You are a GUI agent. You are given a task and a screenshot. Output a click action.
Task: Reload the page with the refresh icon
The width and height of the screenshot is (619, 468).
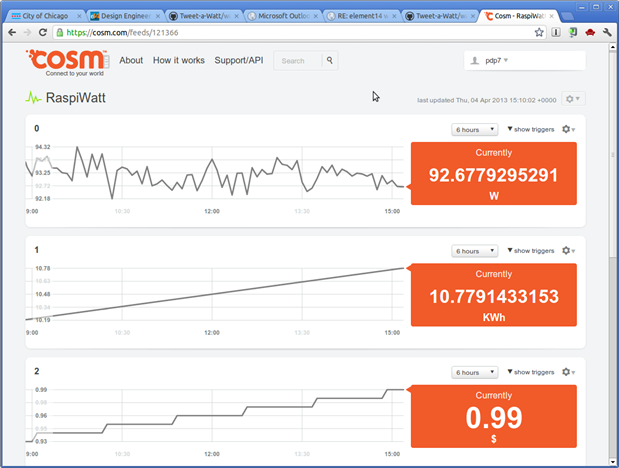43,32
